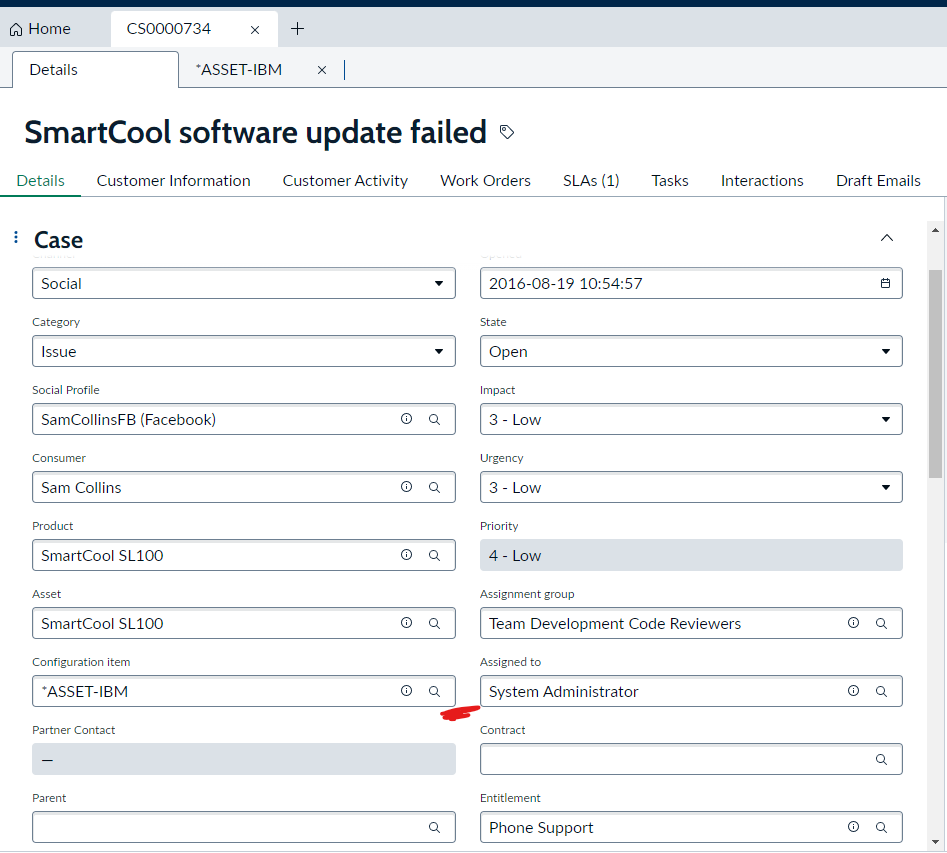
Task: Open lookup search for the Entitlement field
Action: [881, 827]
